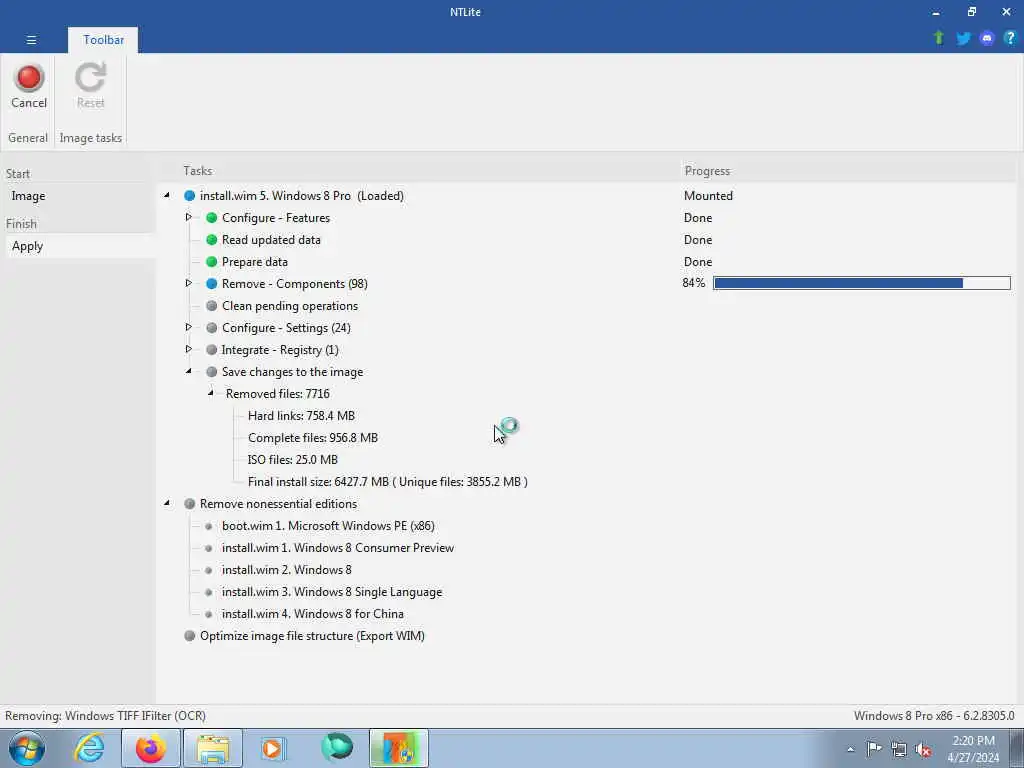Screen dimensions: 1024x768
Task: Select Optimize image file structure (Export WIM)
Action: tap(312, 635)
